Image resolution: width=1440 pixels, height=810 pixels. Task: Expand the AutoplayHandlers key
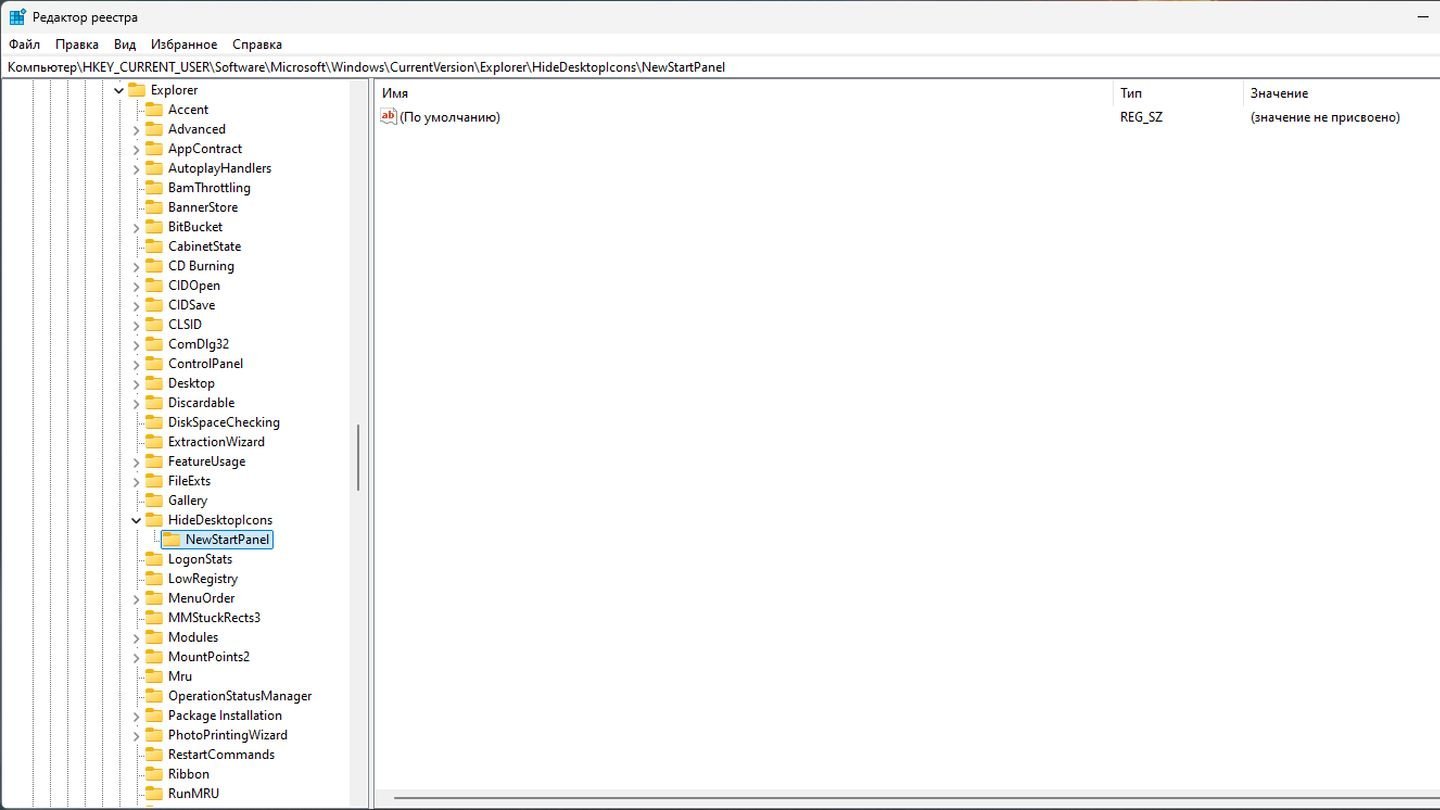[136, 169]
